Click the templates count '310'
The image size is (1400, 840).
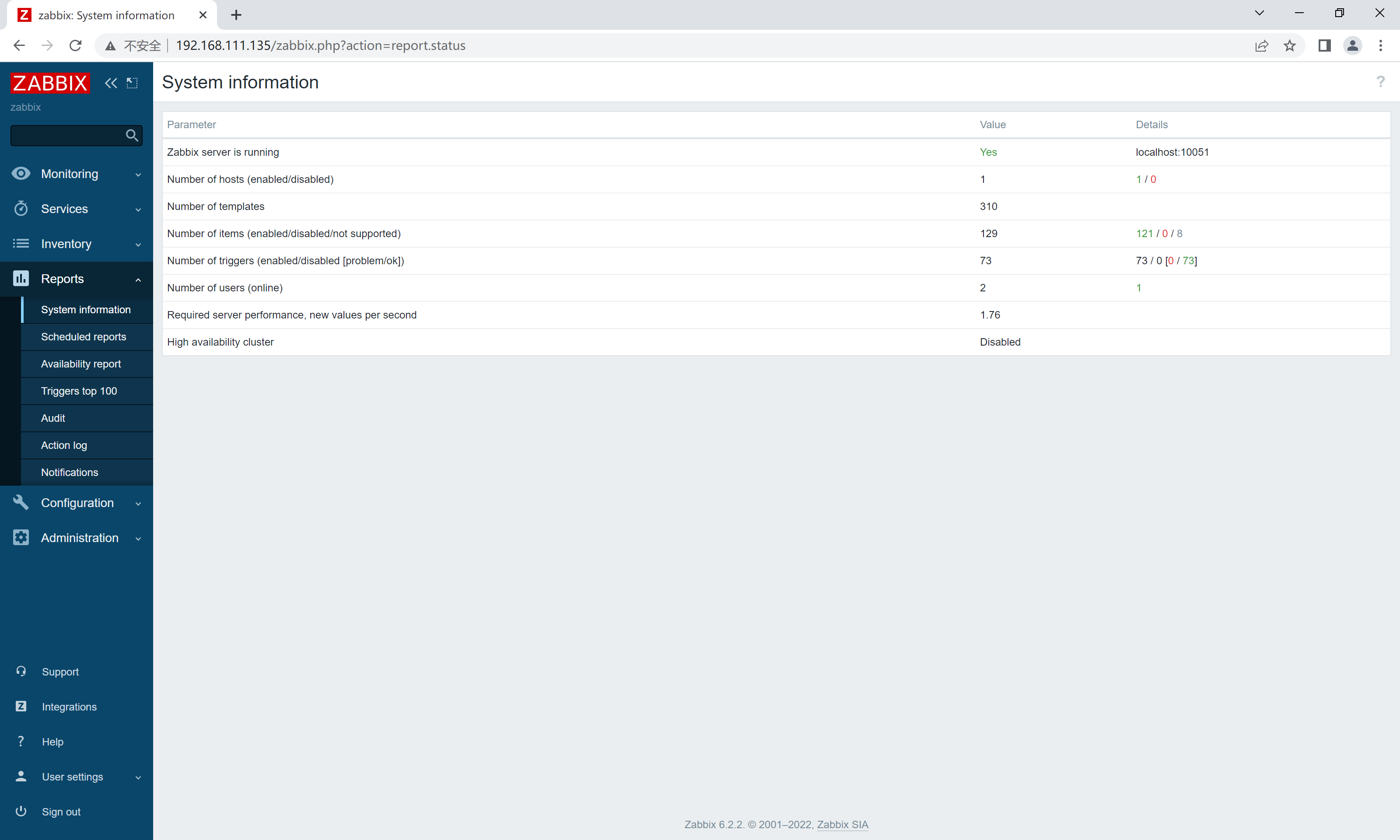pos(989,206)
